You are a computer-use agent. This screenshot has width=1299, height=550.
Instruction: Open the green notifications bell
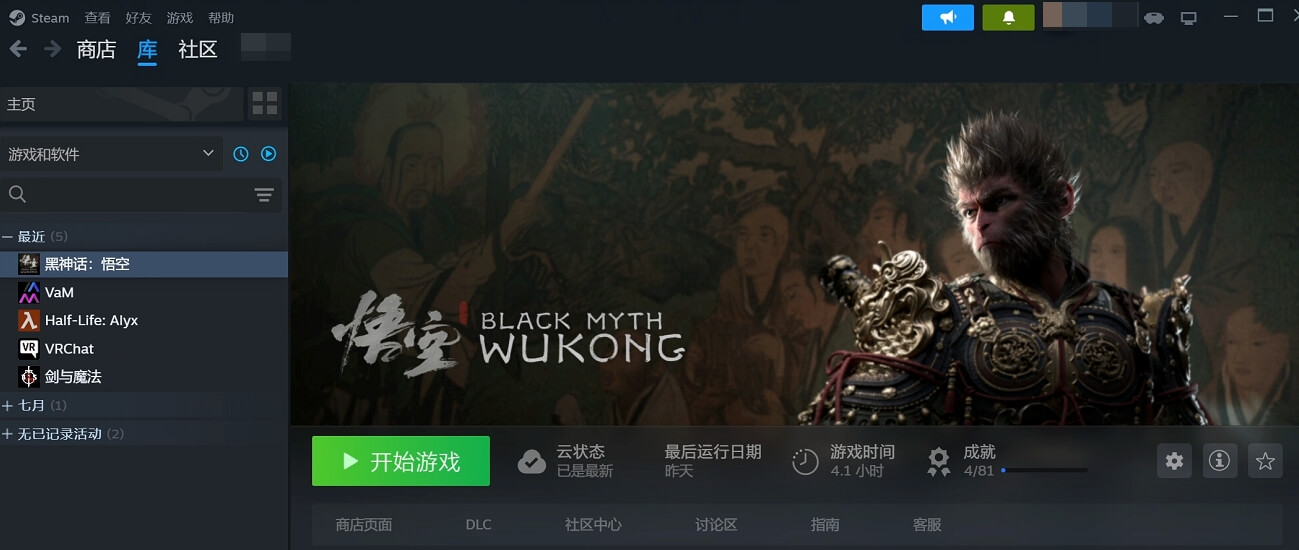point(1008,17)
